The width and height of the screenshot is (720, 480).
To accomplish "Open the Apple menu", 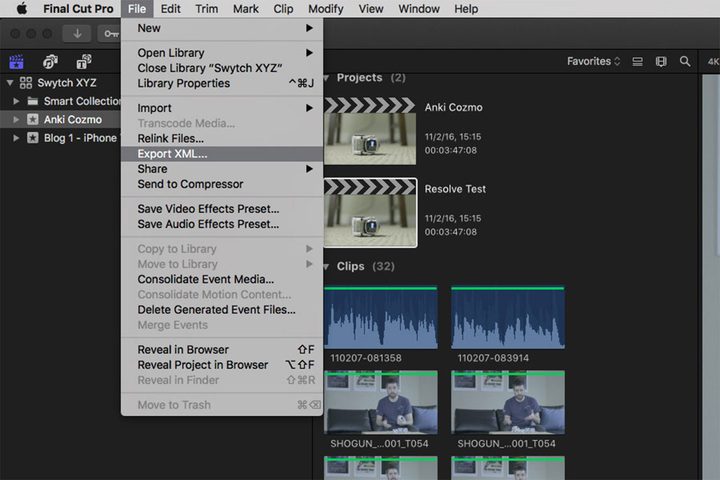I will click(22, 9).
